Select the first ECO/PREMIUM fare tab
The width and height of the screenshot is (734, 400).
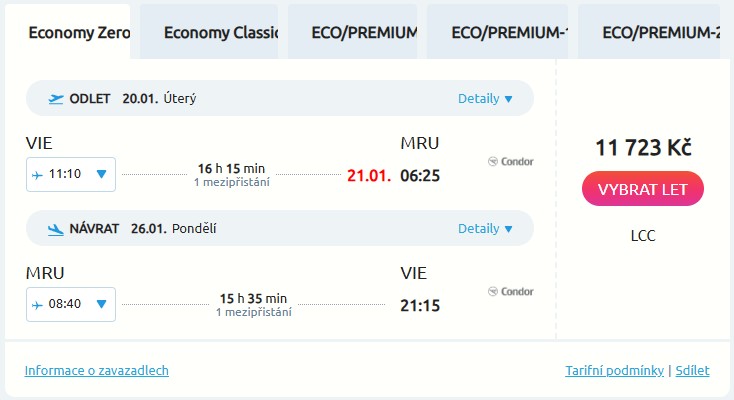point(353,32)
